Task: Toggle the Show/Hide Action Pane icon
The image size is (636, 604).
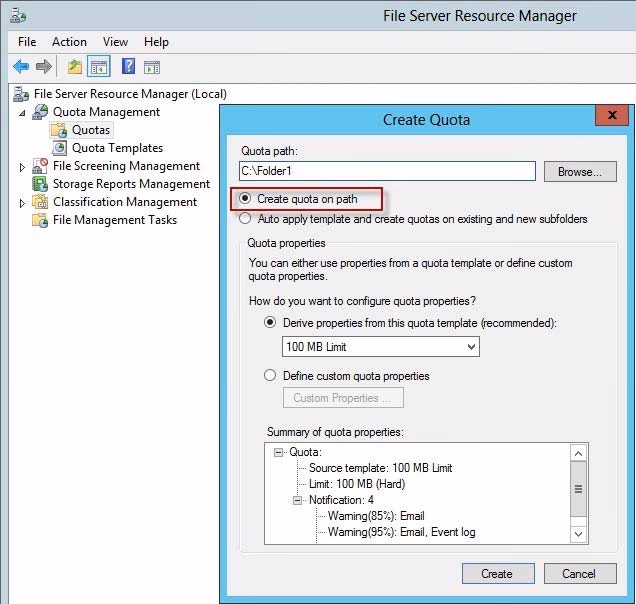Action: (152, 67)
